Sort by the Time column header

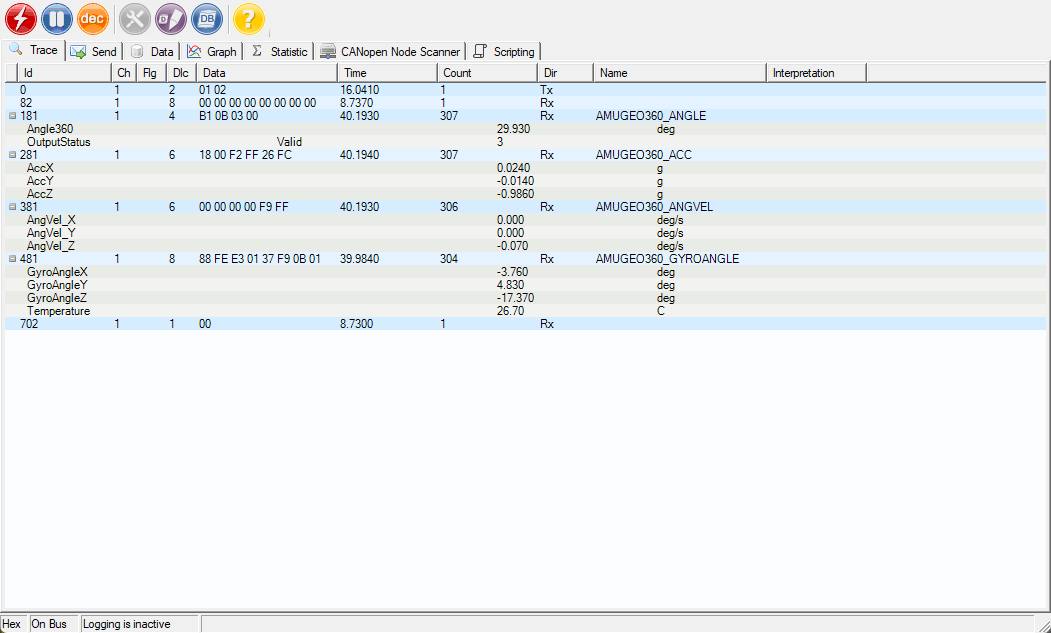[x=387, y=73]
